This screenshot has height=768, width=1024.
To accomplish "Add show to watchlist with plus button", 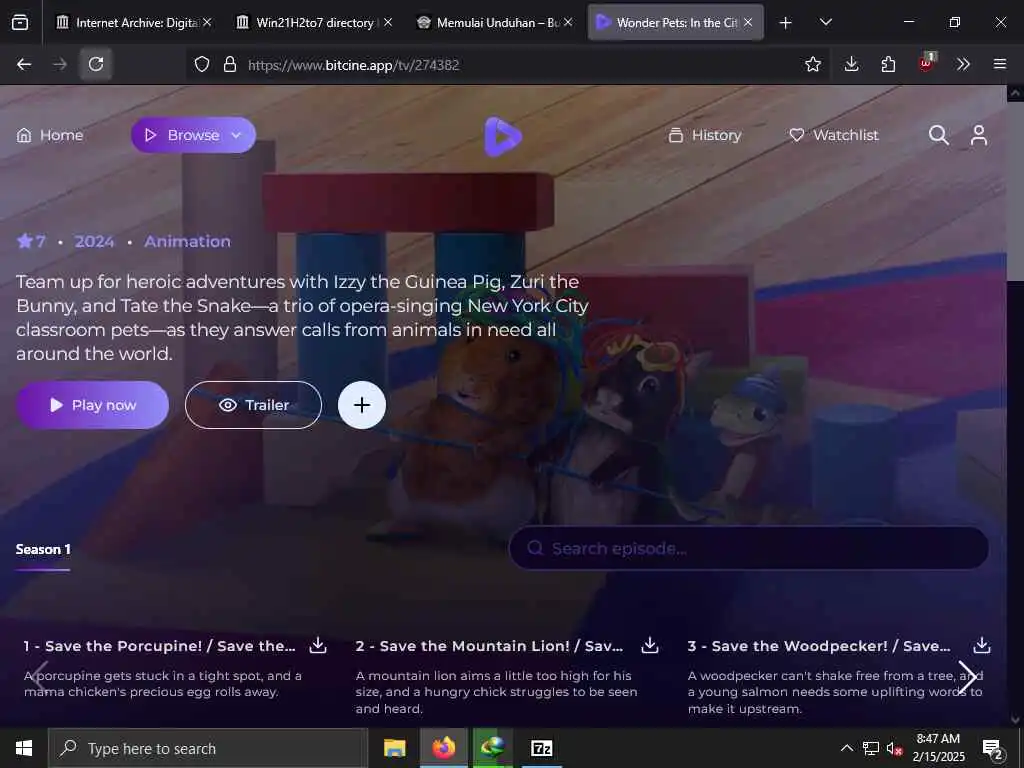I will [362, 405].
